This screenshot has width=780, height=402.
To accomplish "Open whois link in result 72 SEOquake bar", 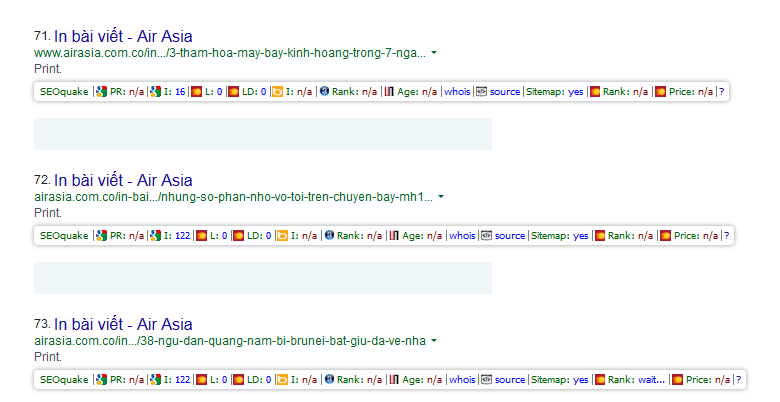I will pyautogui.click(x=462, y=236).
